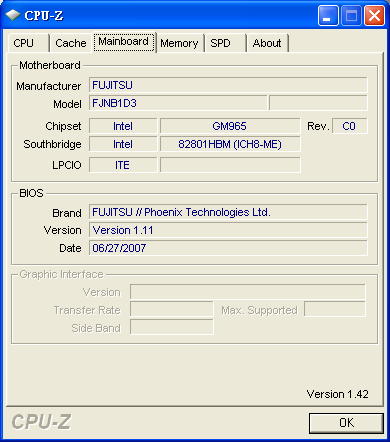Switch to the SPD tab

(225, 43)
